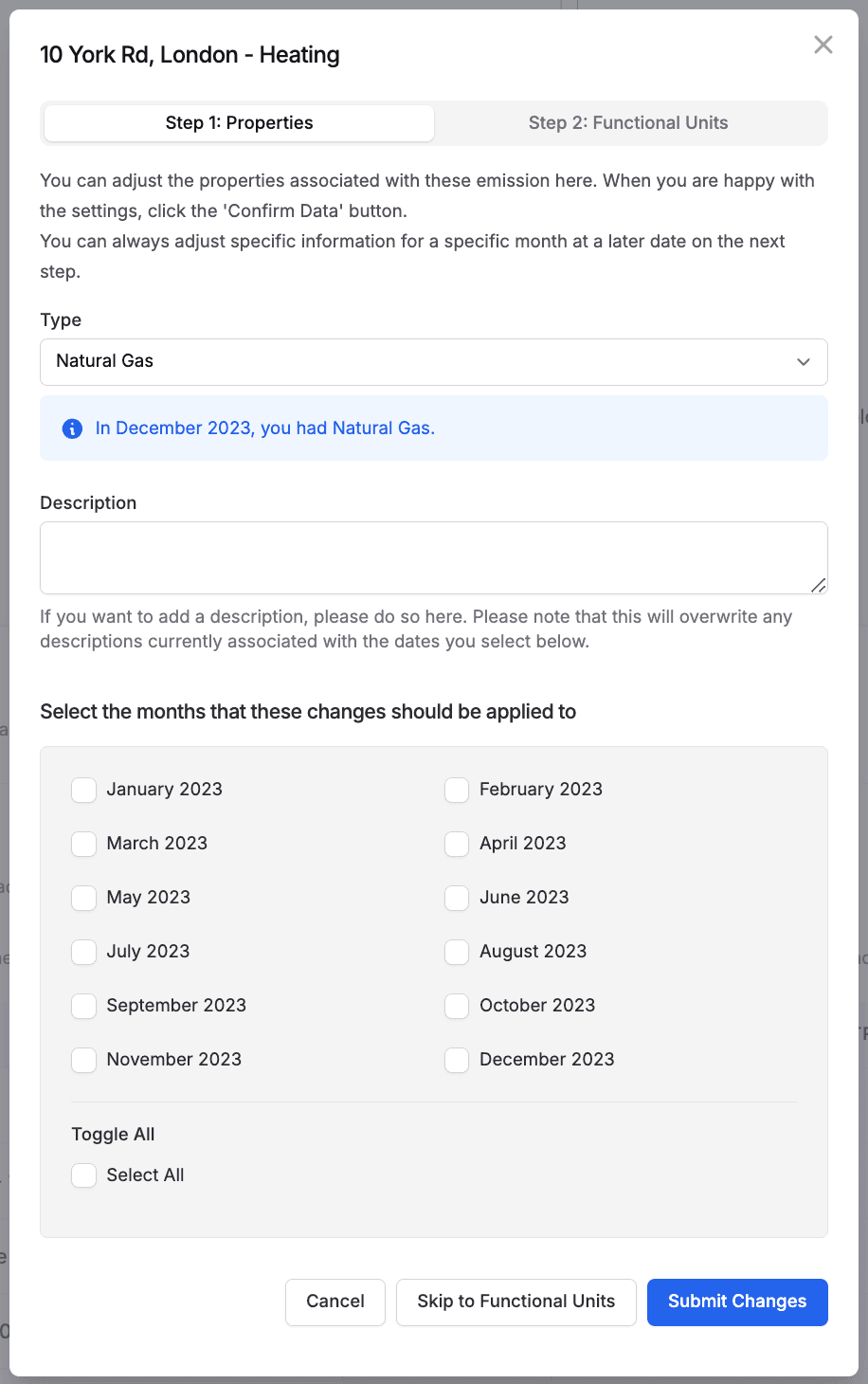868x1384 pixels.
Task: Tick the February 2023 checkbox
Action: click(457, 790)
